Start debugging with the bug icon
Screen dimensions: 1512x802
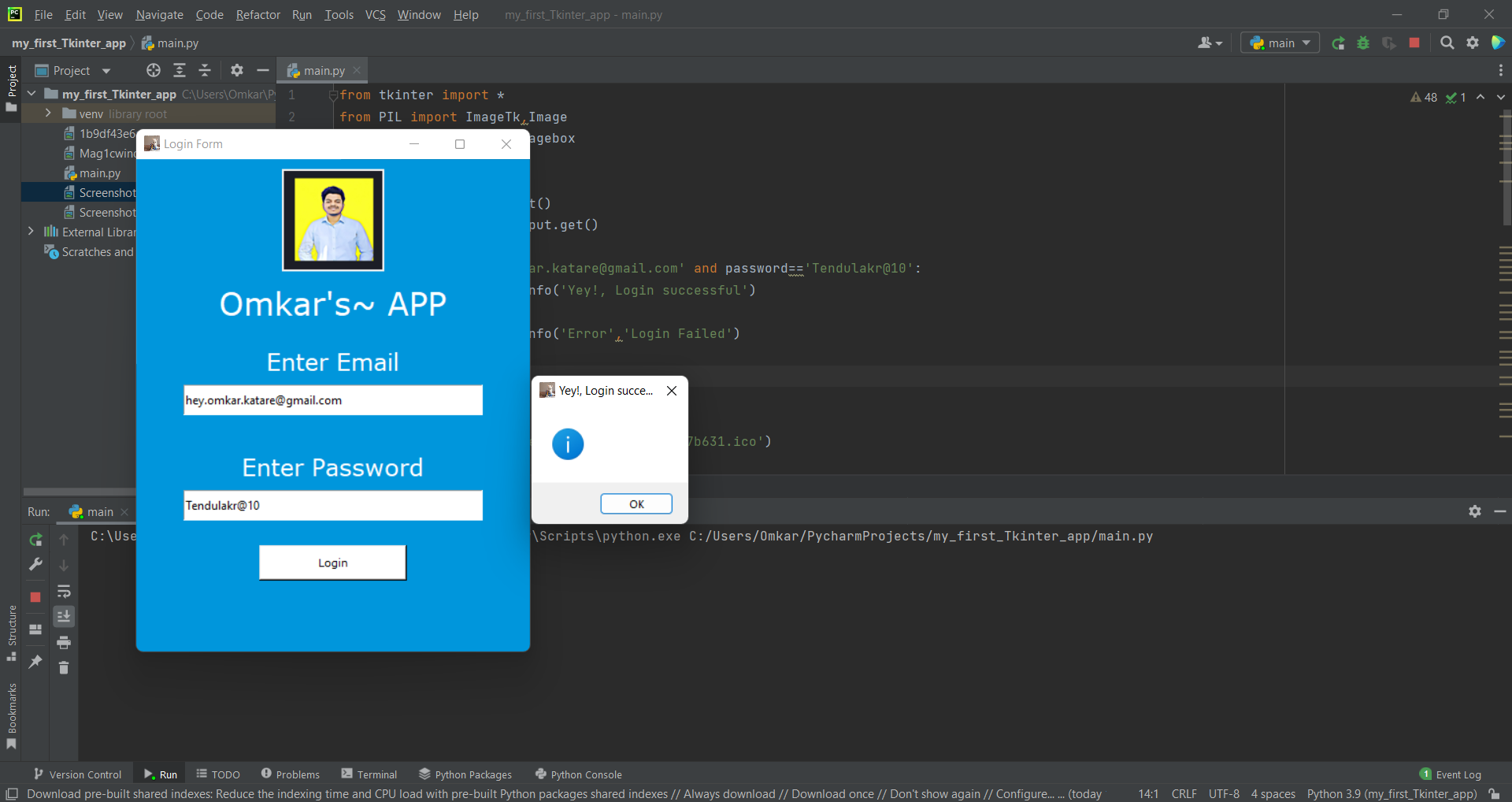click(x=1363, y=43)
